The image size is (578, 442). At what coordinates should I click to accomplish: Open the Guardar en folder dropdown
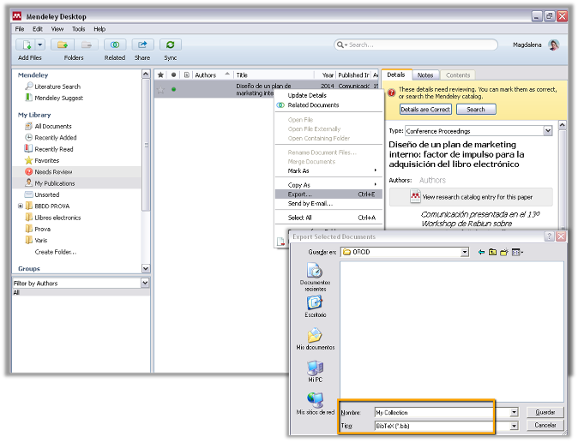(x=465, y=252)
